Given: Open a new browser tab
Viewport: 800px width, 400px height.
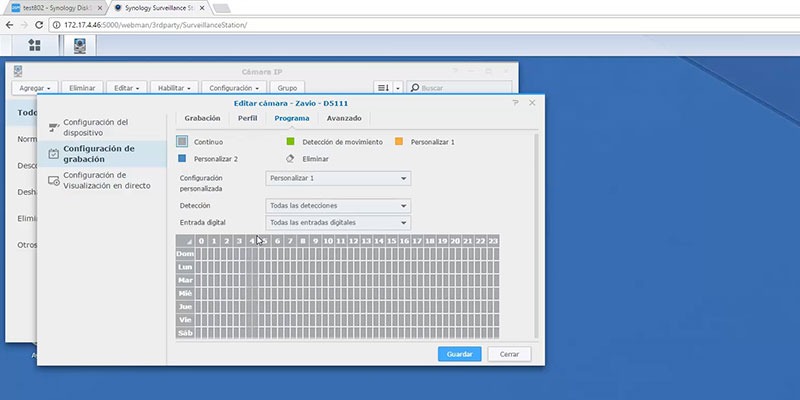Looking at the screenshot, I should click(x=221, y=8).
